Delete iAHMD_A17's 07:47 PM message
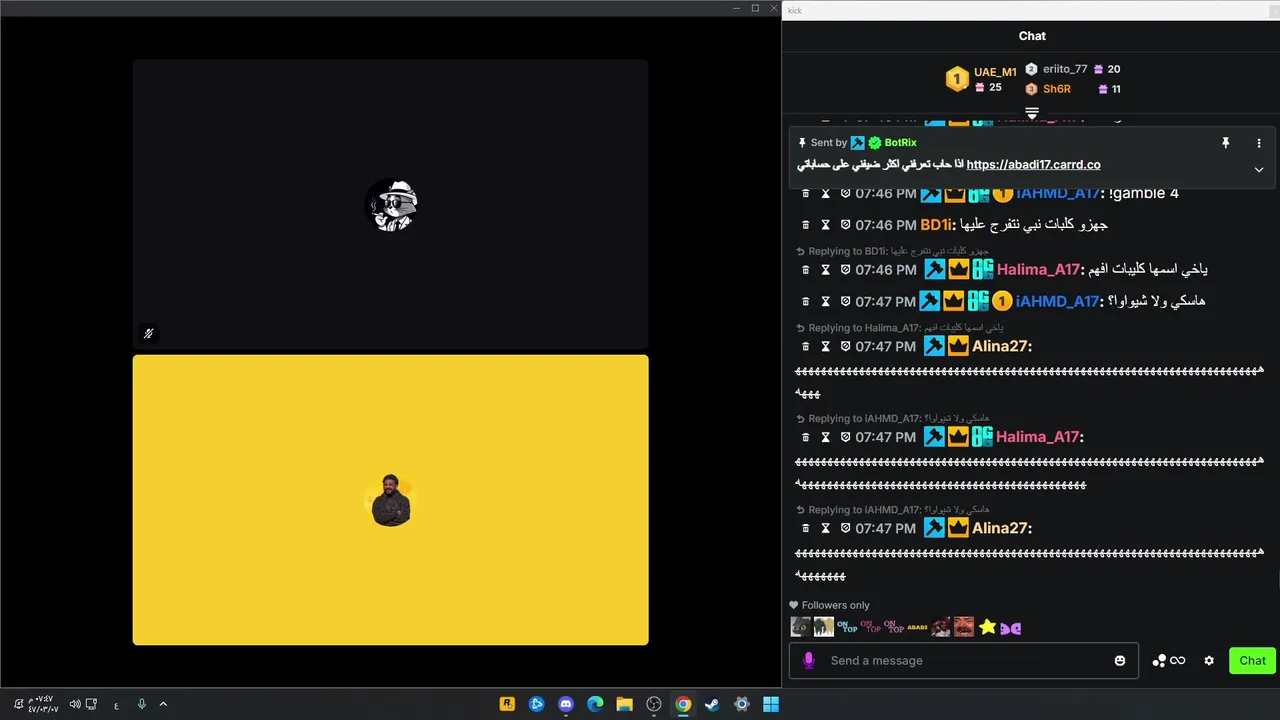 (806, 301)
